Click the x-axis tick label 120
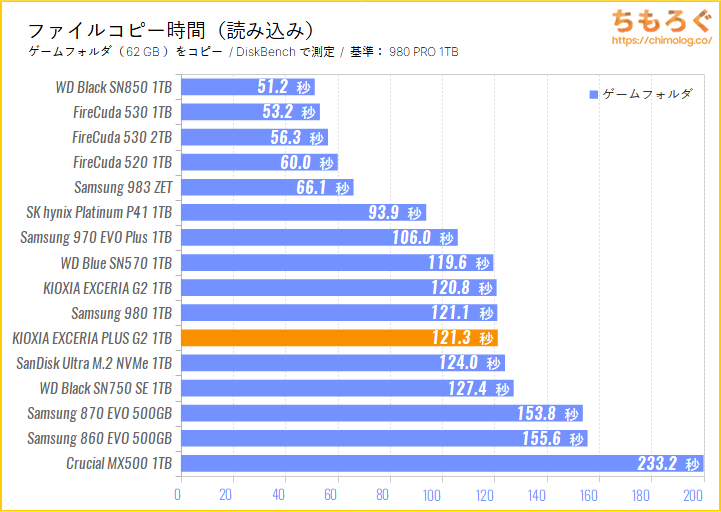 485,495
